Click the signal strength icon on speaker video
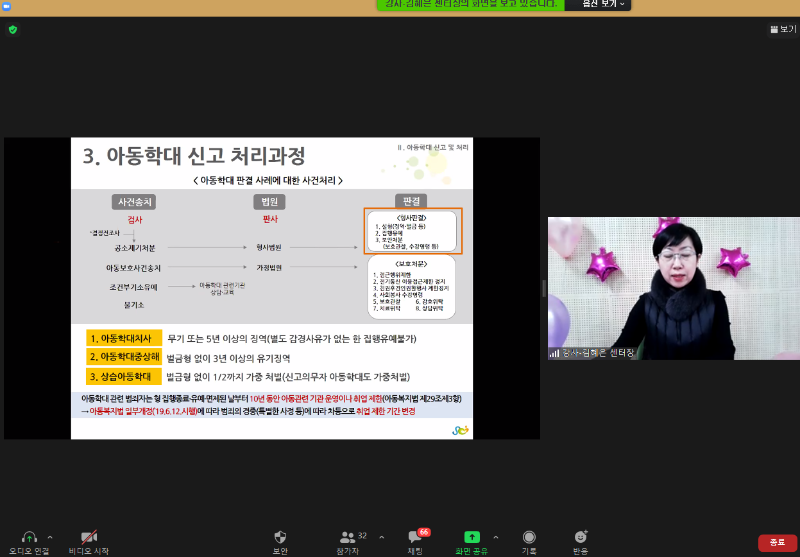The width and height of the screenshot is (800, 557). click(554, 353)
